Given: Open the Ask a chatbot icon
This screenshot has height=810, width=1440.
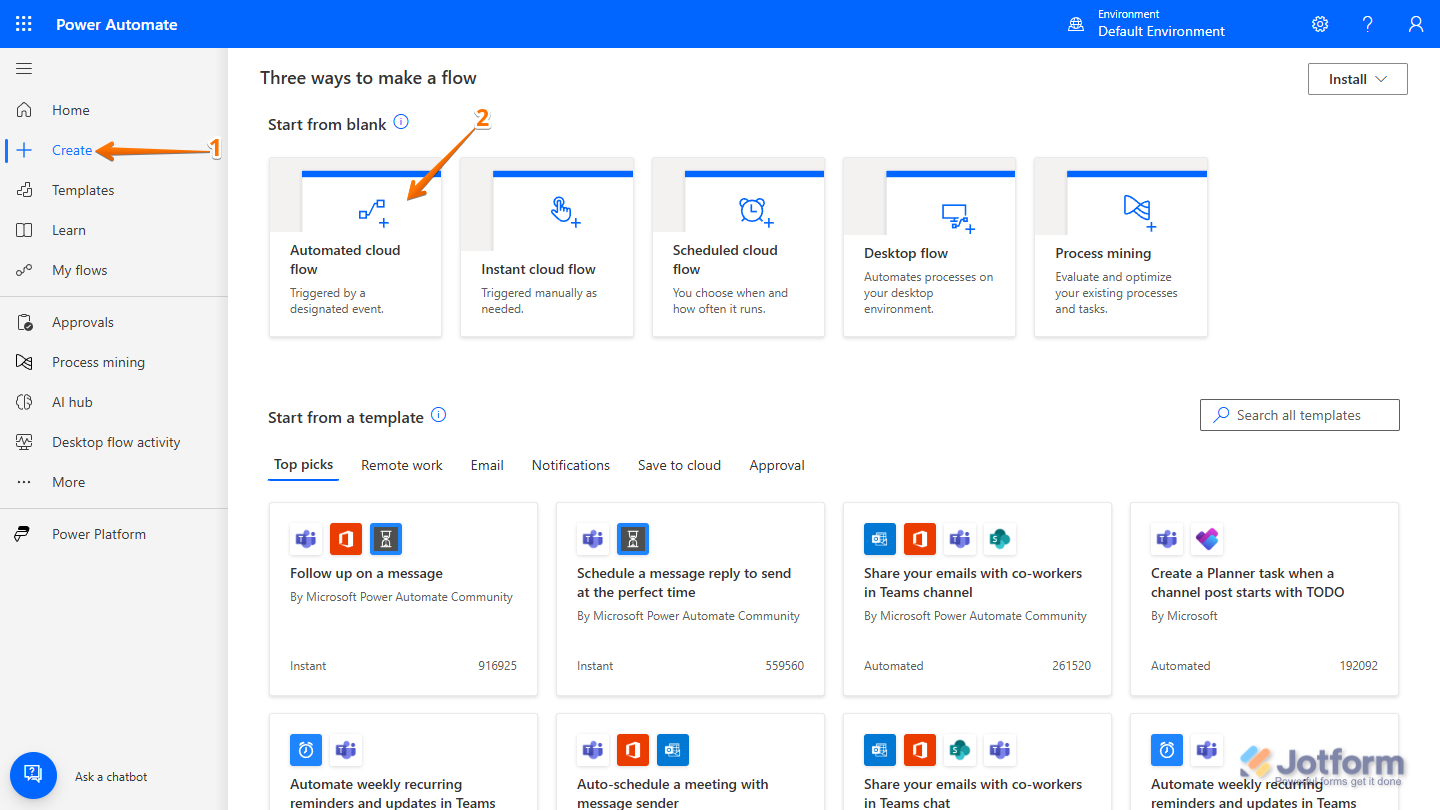Looking at the screenshot, I should 33,775.
